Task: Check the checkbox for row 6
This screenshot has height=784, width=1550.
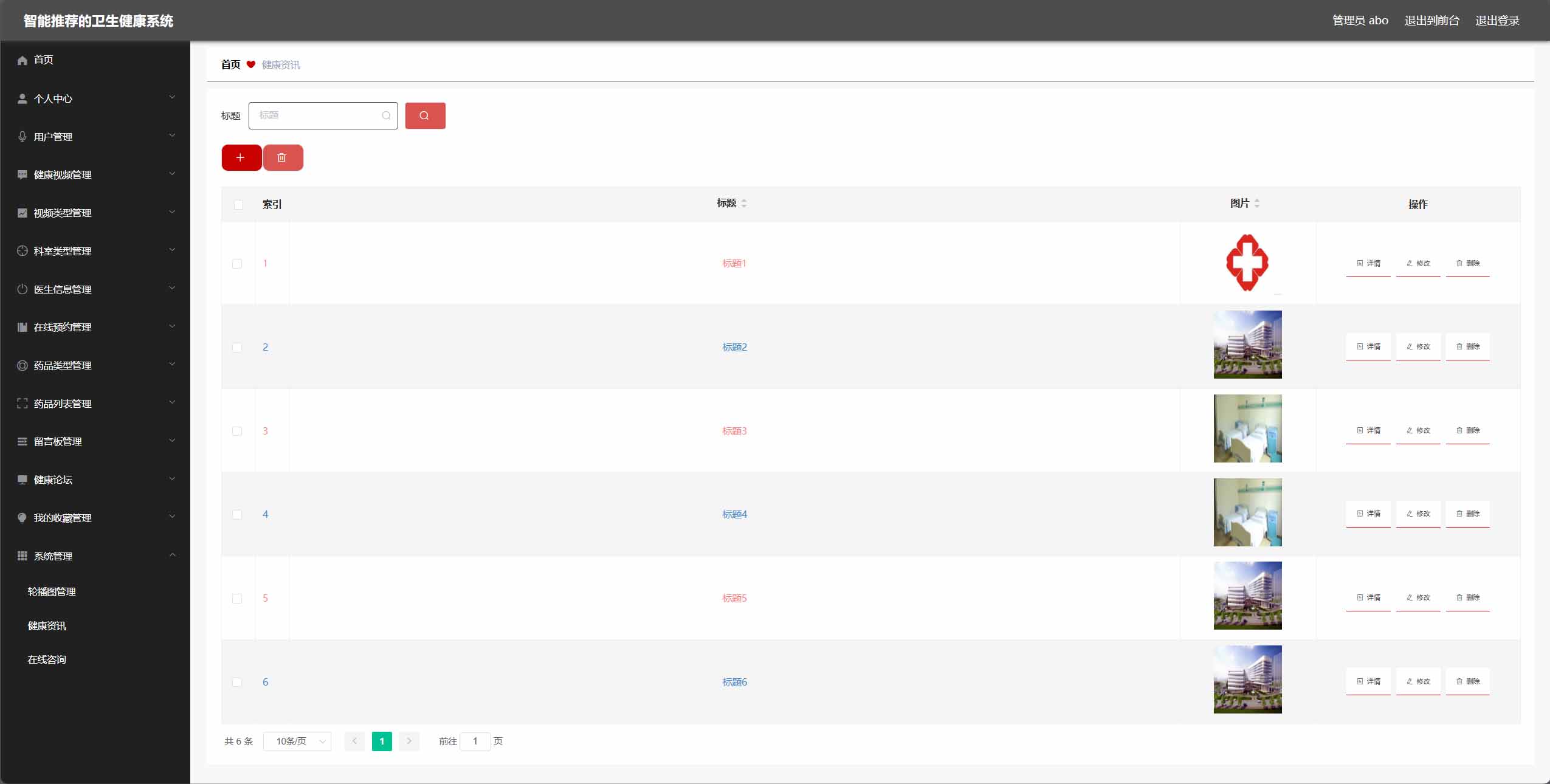Action: pos(237,683)
